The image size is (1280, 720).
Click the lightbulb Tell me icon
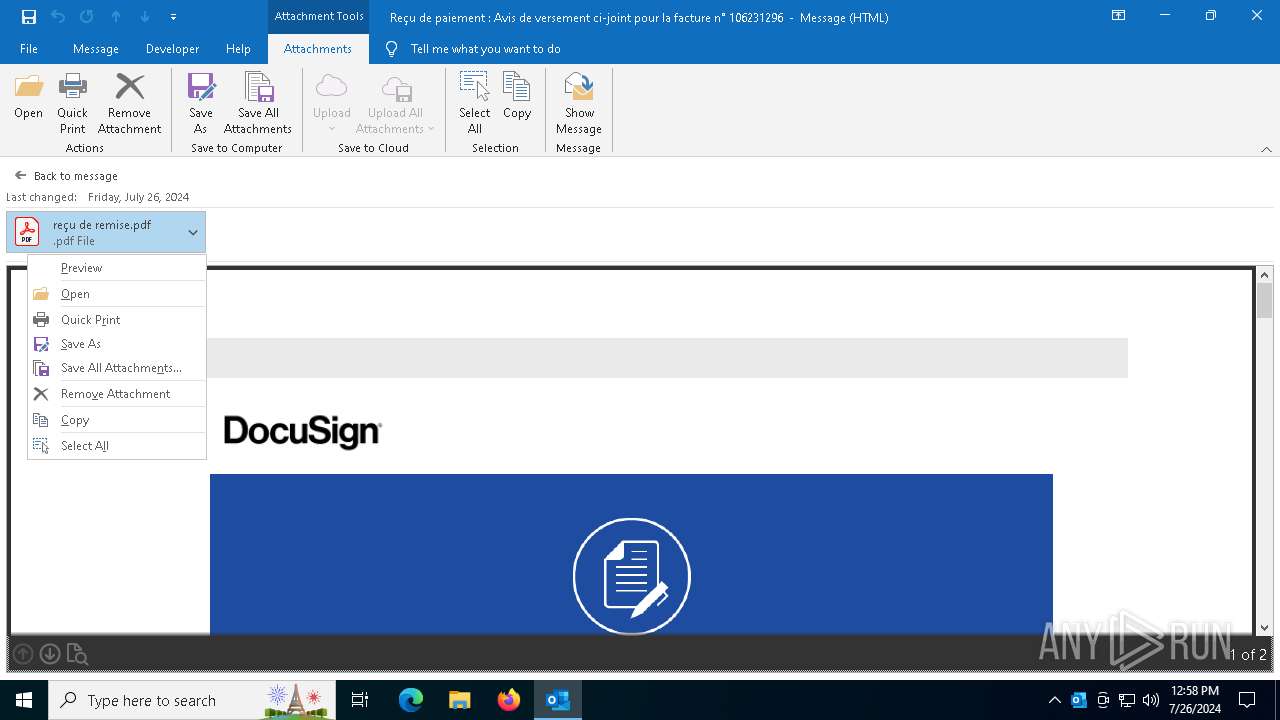click(x=392, y=49)
